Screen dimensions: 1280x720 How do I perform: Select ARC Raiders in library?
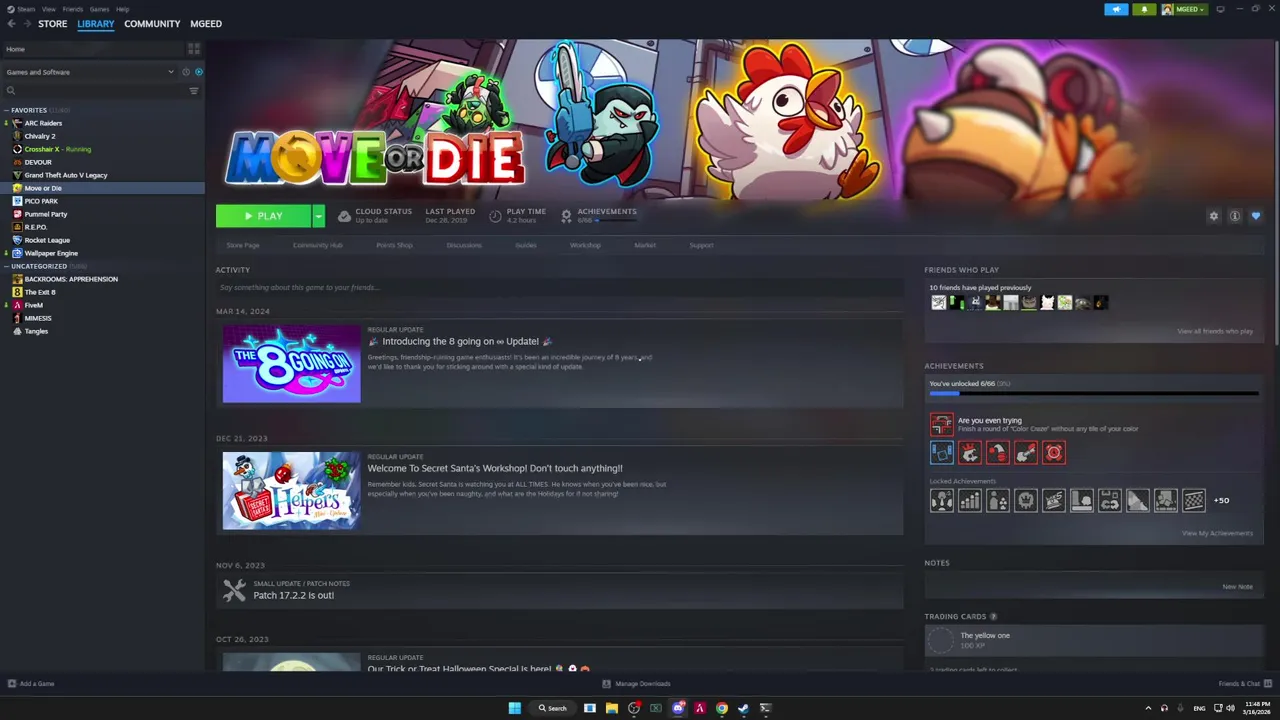click(43, 123)
